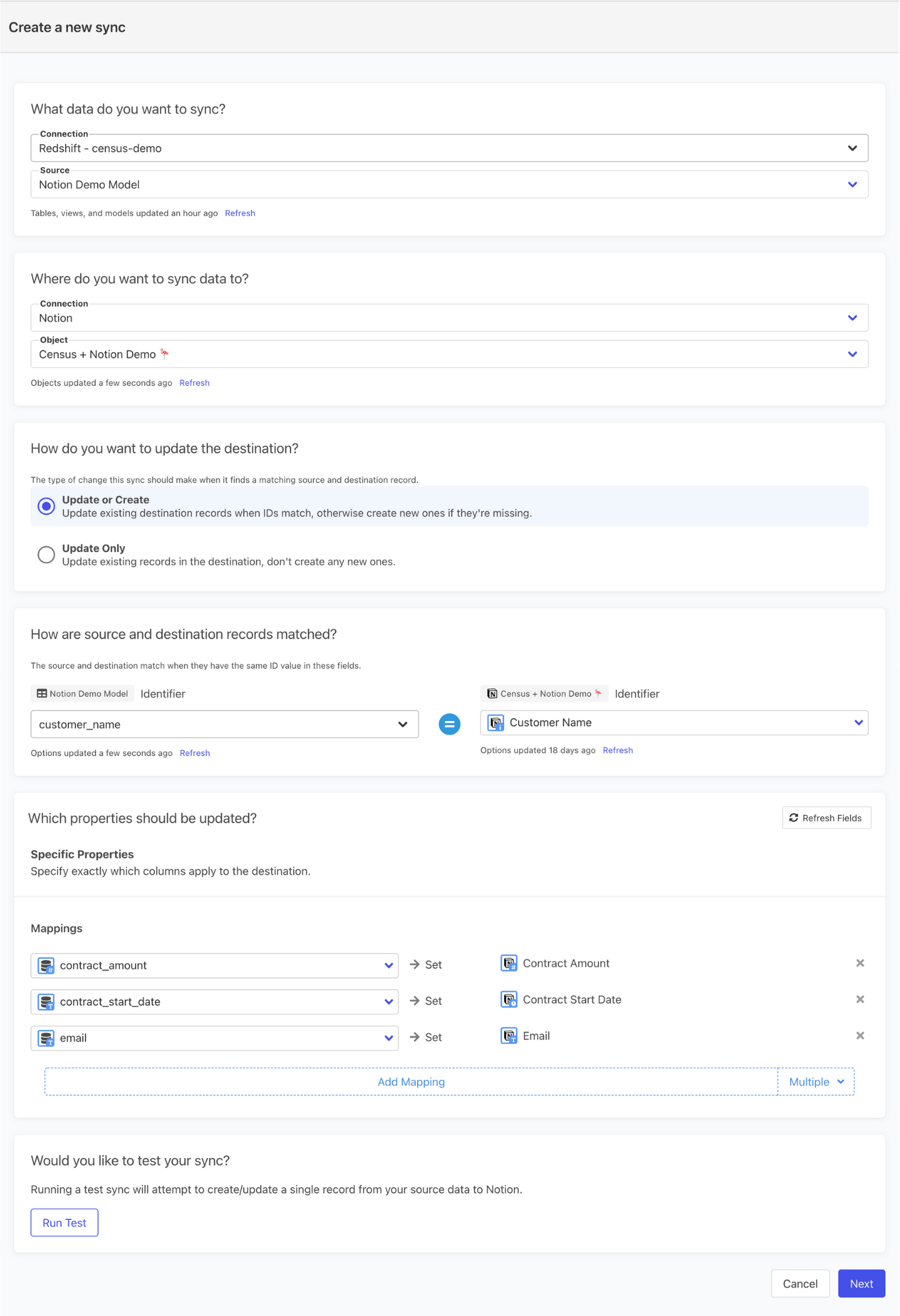
Task: Click the blue equals icon between identifiers
Action: [449, 724]
